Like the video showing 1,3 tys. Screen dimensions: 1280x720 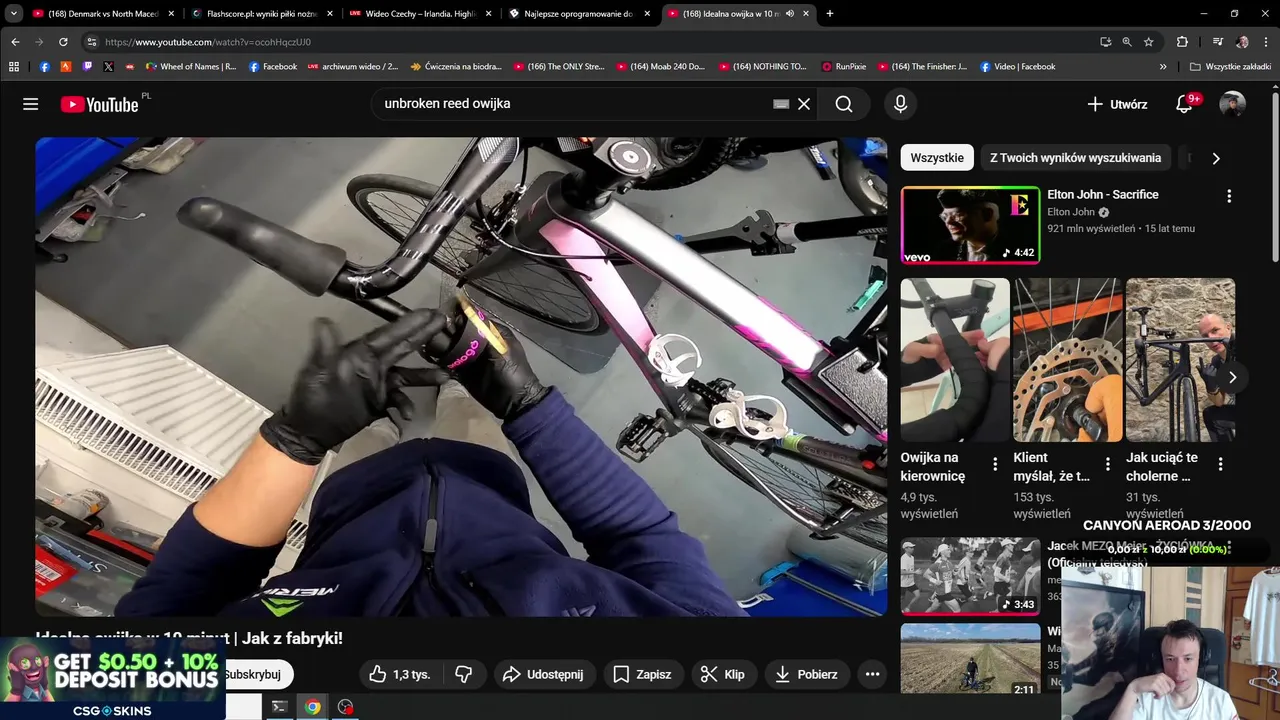click(x=400, y=674)
